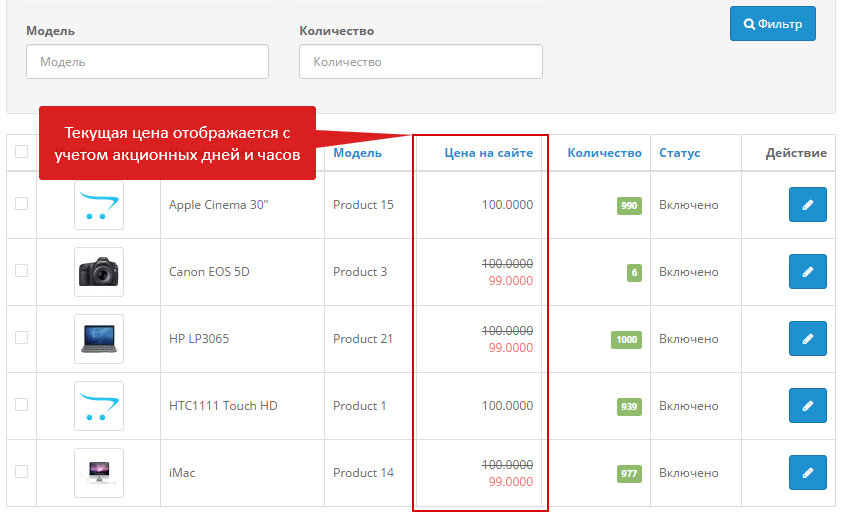Toggle the select-all checkbox in table header
The height and width of the screenshot is (512, 846).
click(x=22, y=152)
